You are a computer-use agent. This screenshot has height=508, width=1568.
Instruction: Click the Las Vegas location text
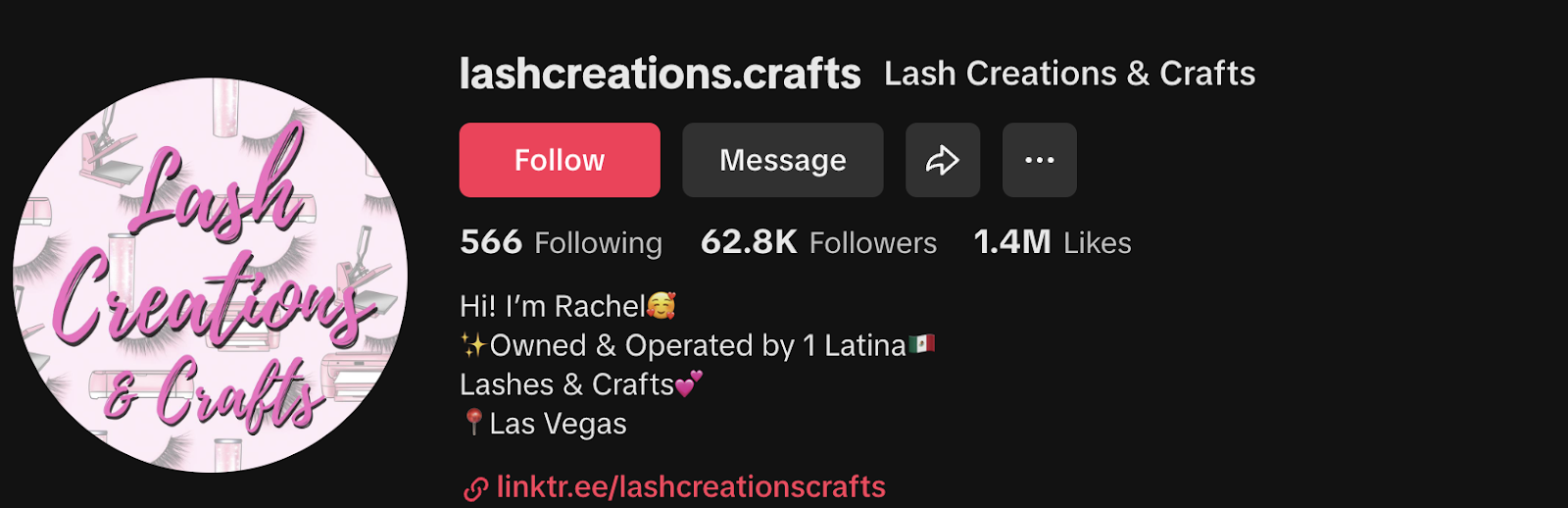coord(558,424)
